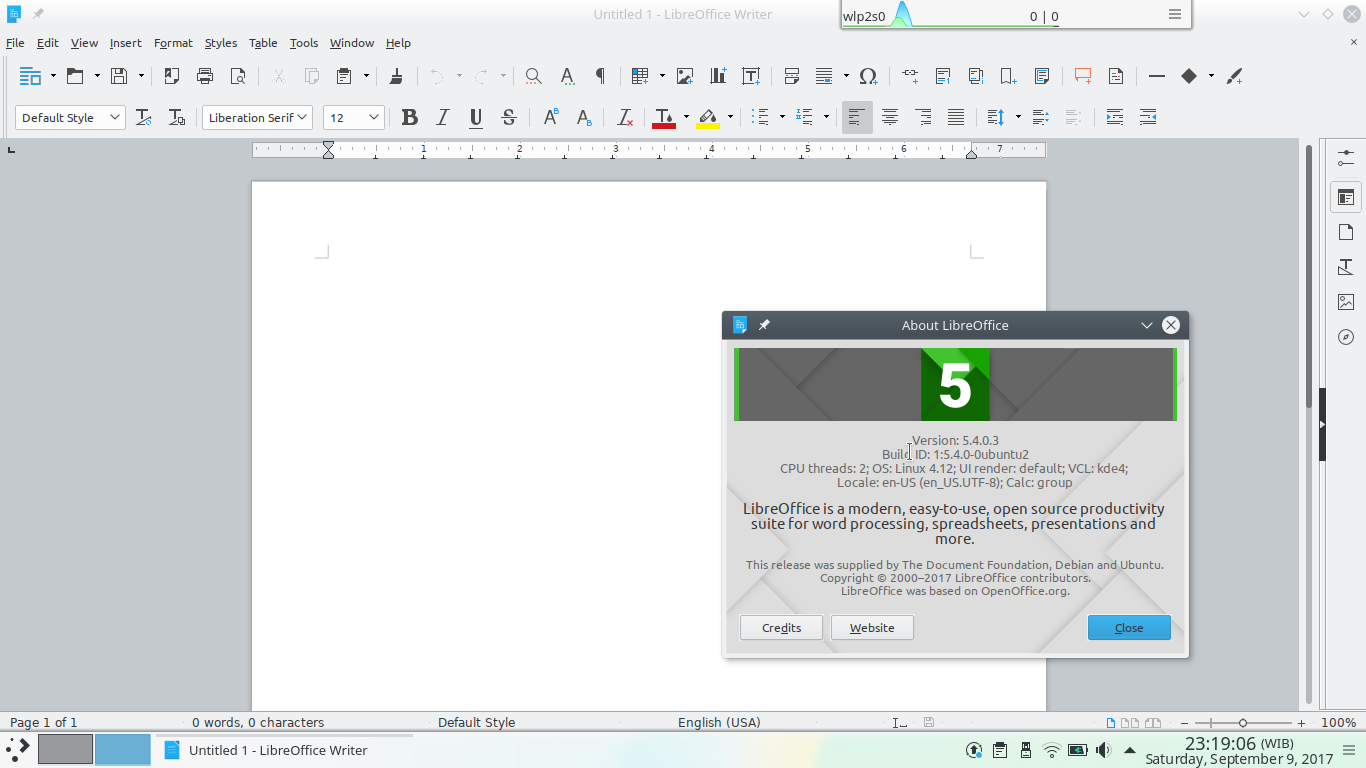The image size is (1366, 768).
Task: Open the Insert menu
Action: [126, 43]
